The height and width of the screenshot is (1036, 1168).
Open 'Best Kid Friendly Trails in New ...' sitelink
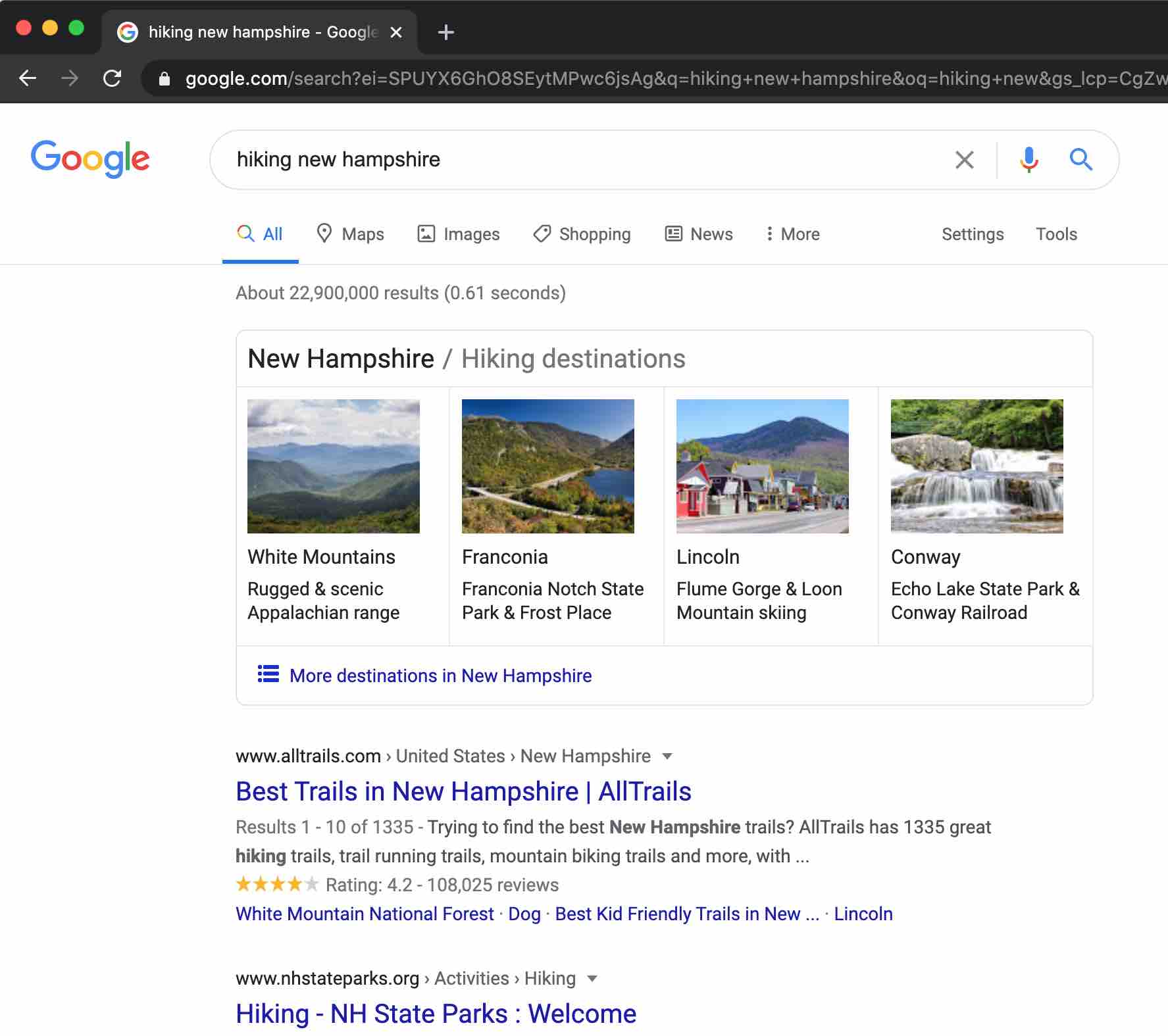pos(687,914)
